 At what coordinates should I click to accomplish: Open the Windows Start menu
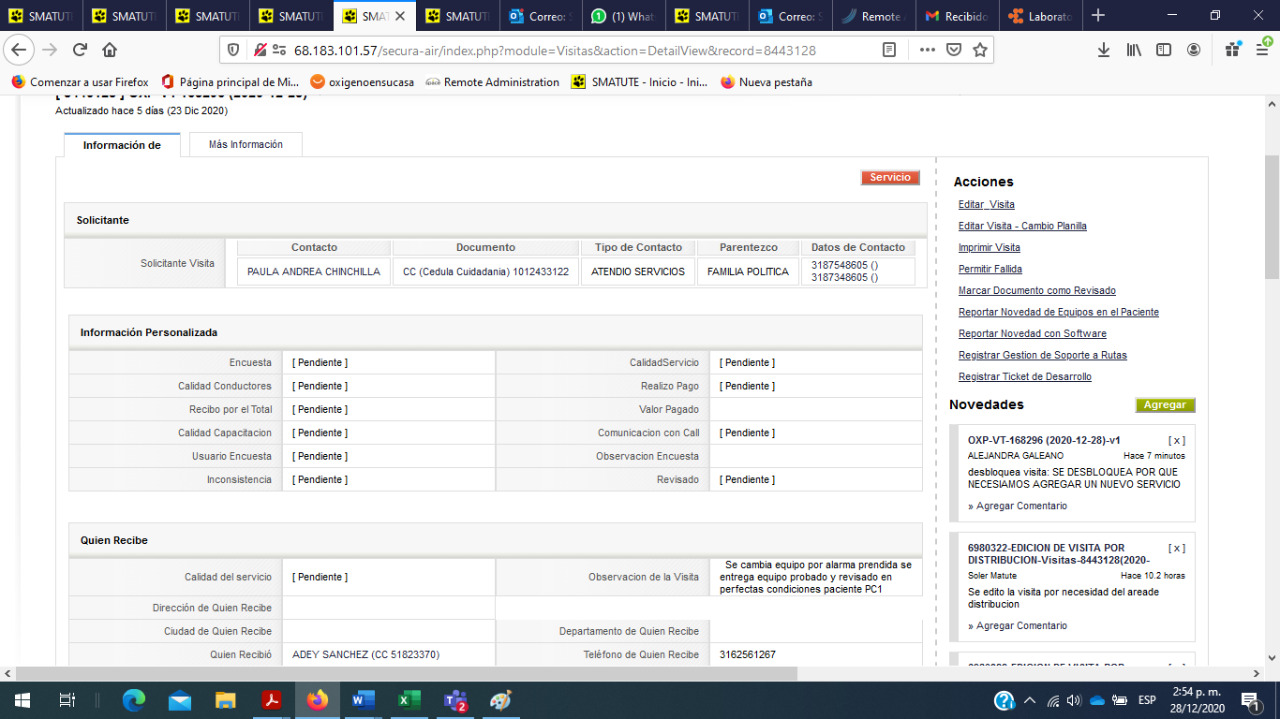21,700
